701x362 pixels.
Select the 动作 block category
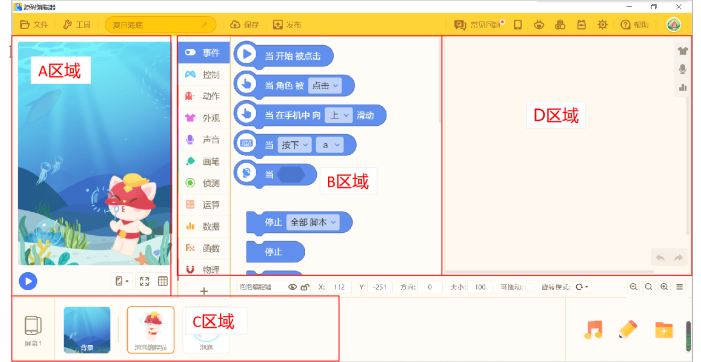click(x=204, y=96)
